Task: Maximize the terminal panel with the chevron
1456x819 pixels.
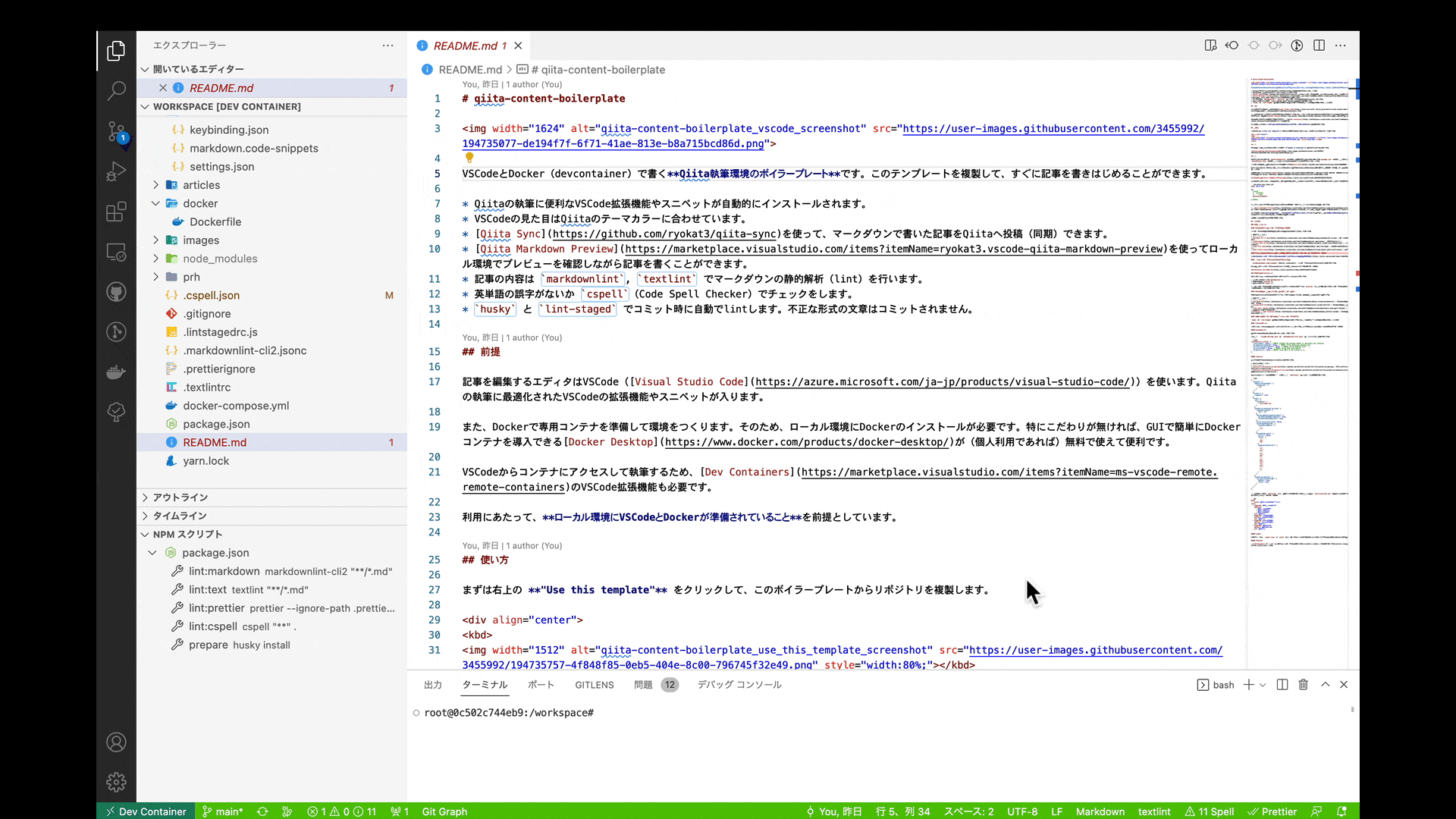Action: point(1325,685)
